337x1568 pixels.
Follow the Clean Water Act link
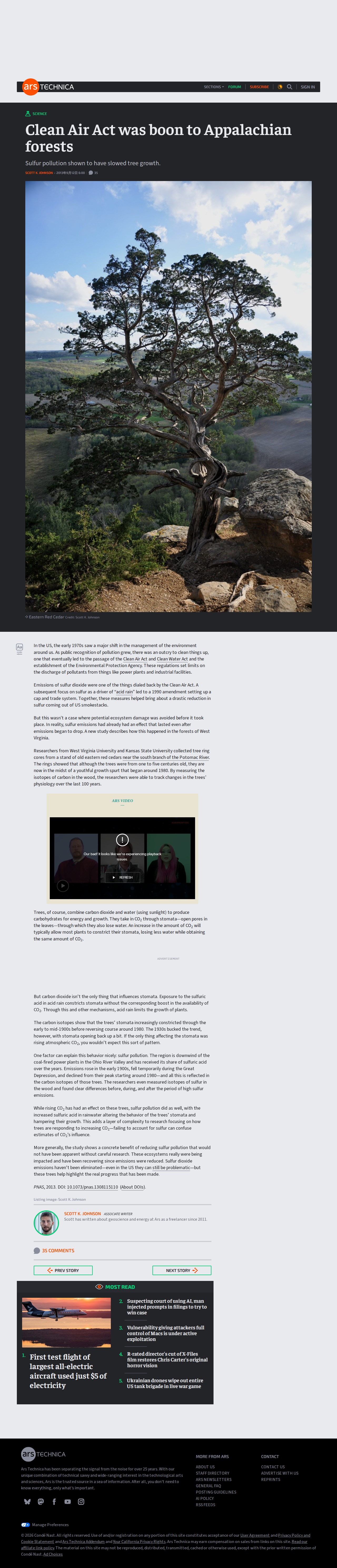pyautogui.click(x=172, y=659)
